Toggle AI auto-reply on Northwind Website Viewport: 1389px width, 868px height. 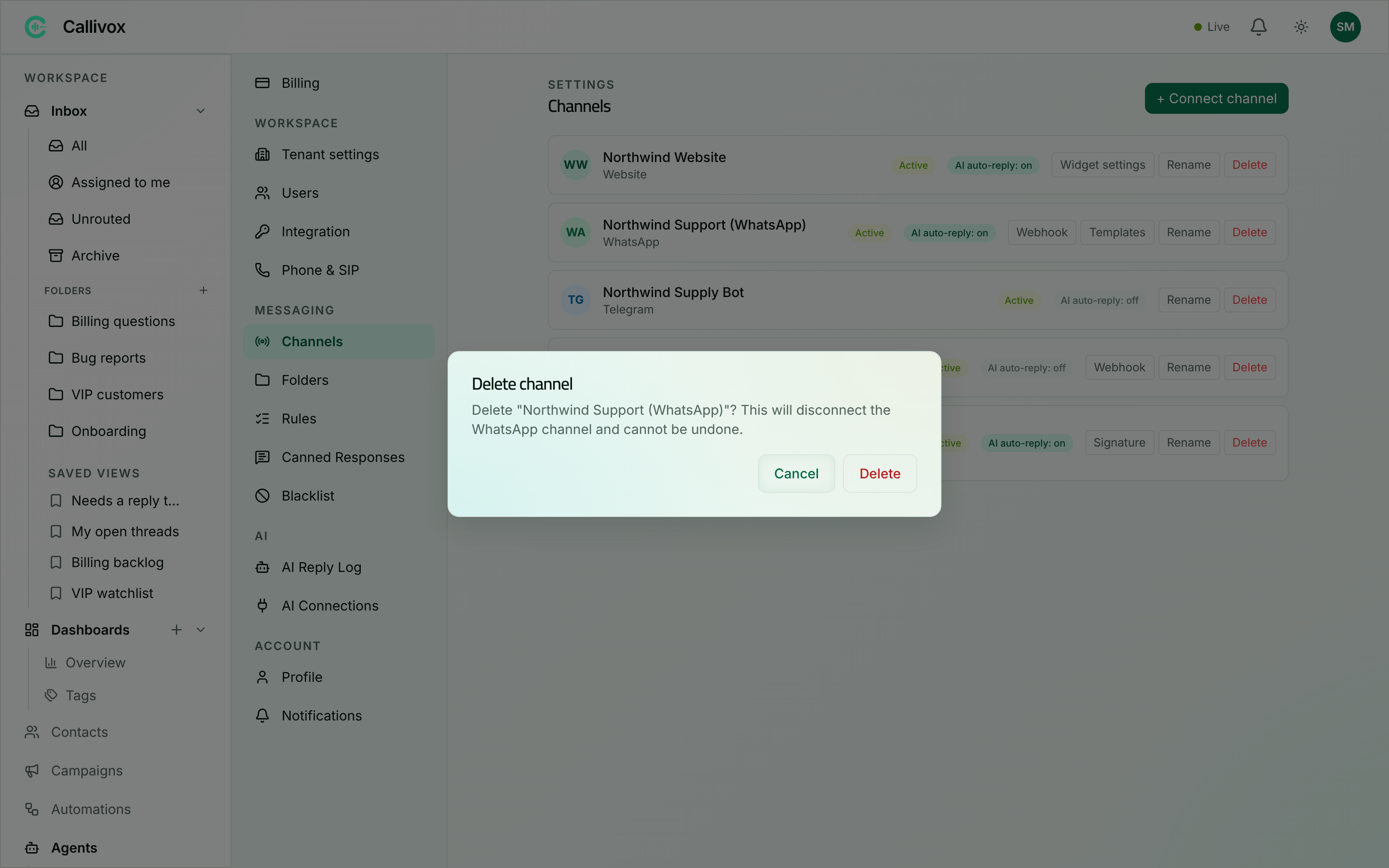click(993, 165)
